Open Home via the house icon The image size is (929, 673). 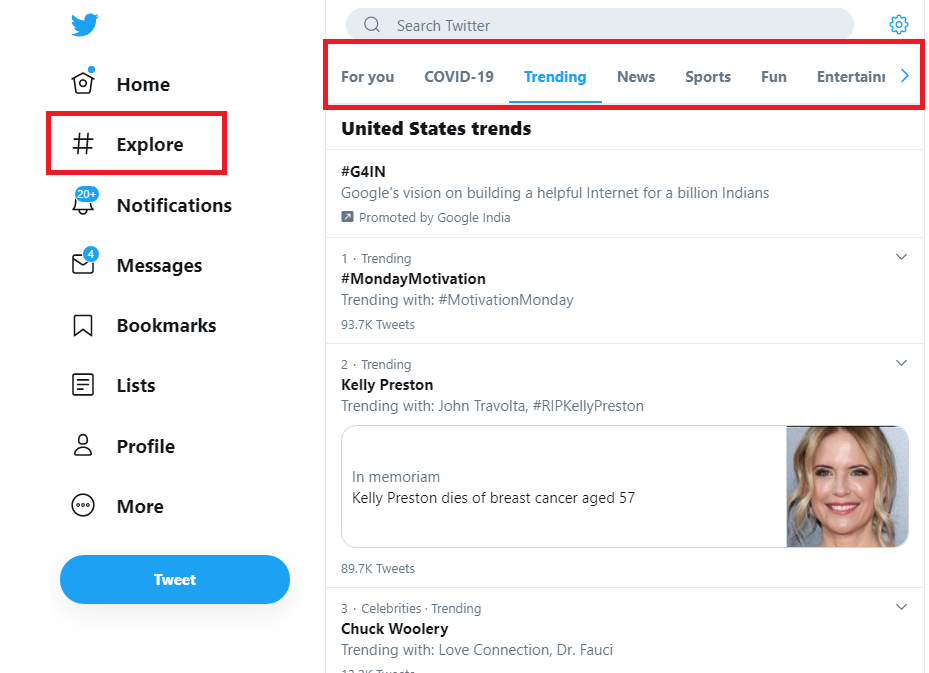tap(83, 83)
